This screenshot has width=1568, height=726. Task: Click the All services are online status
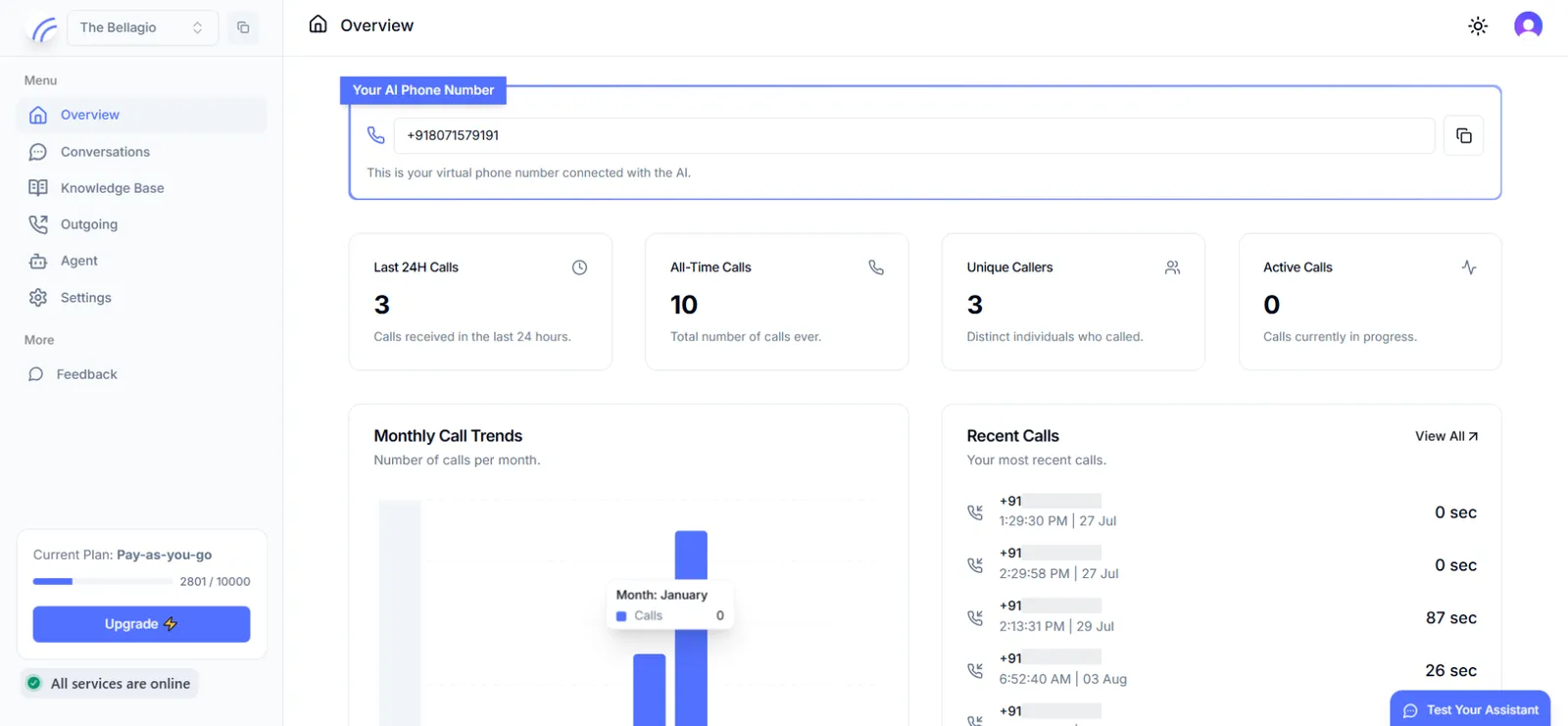point(110,684)
